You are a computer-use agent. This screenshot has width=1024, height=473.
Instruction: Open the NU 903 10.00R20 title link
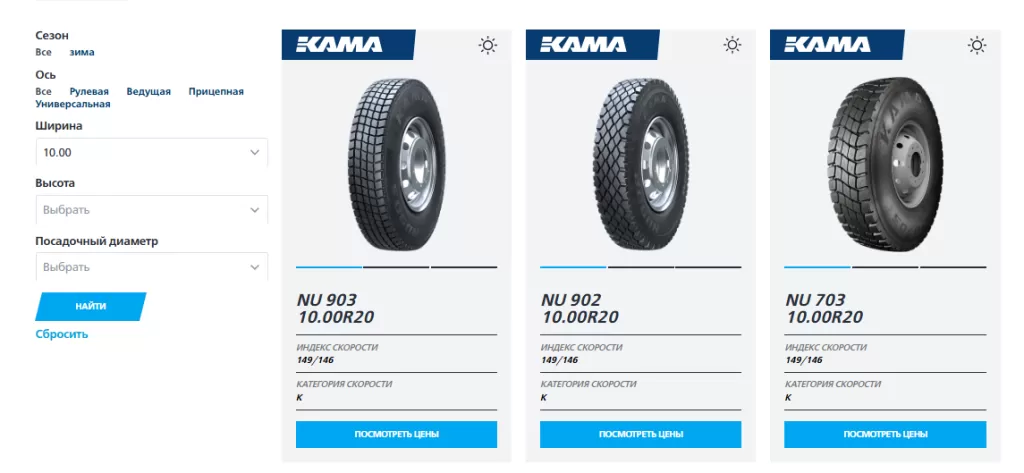pos(335,308)
